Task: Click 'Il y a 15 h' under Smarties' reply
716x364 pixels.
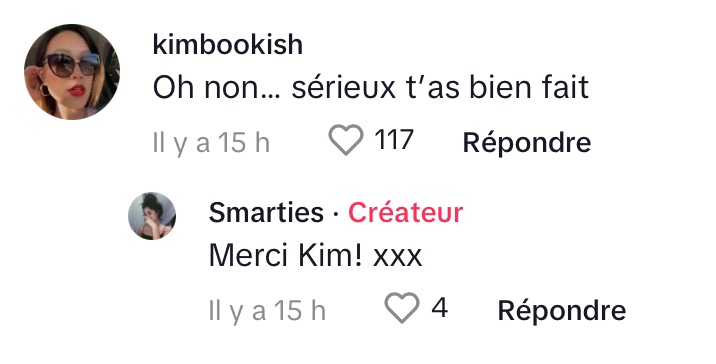Action: (x=267, y=311)
